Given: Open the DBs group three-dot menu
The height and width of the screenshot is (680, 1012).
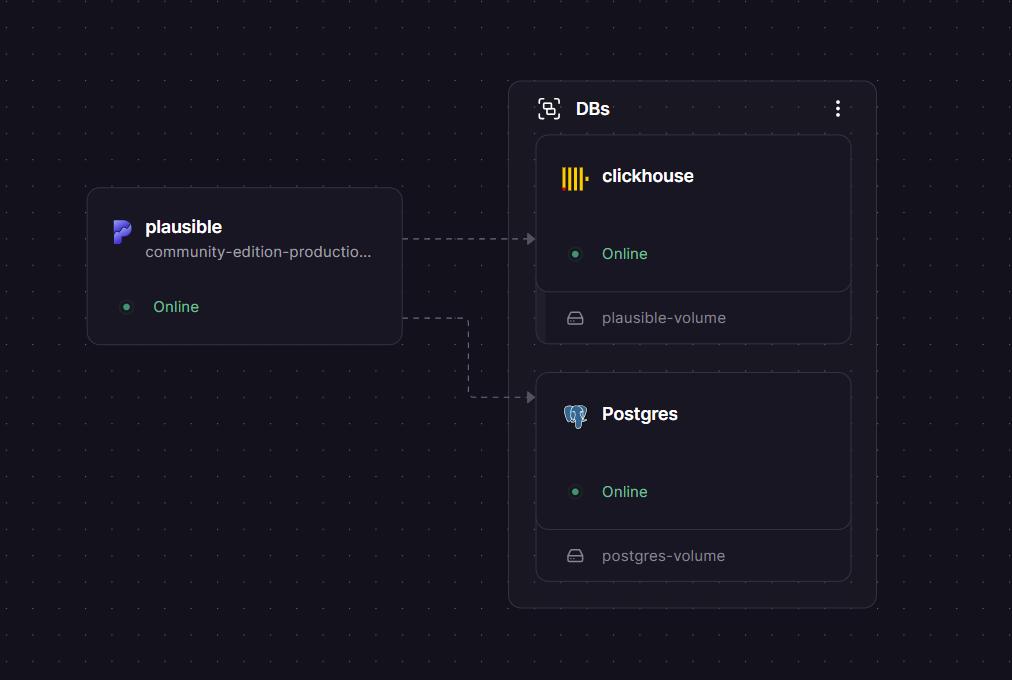Looking at the screenshot, I should pyautogui.click(x=837, y=108).
